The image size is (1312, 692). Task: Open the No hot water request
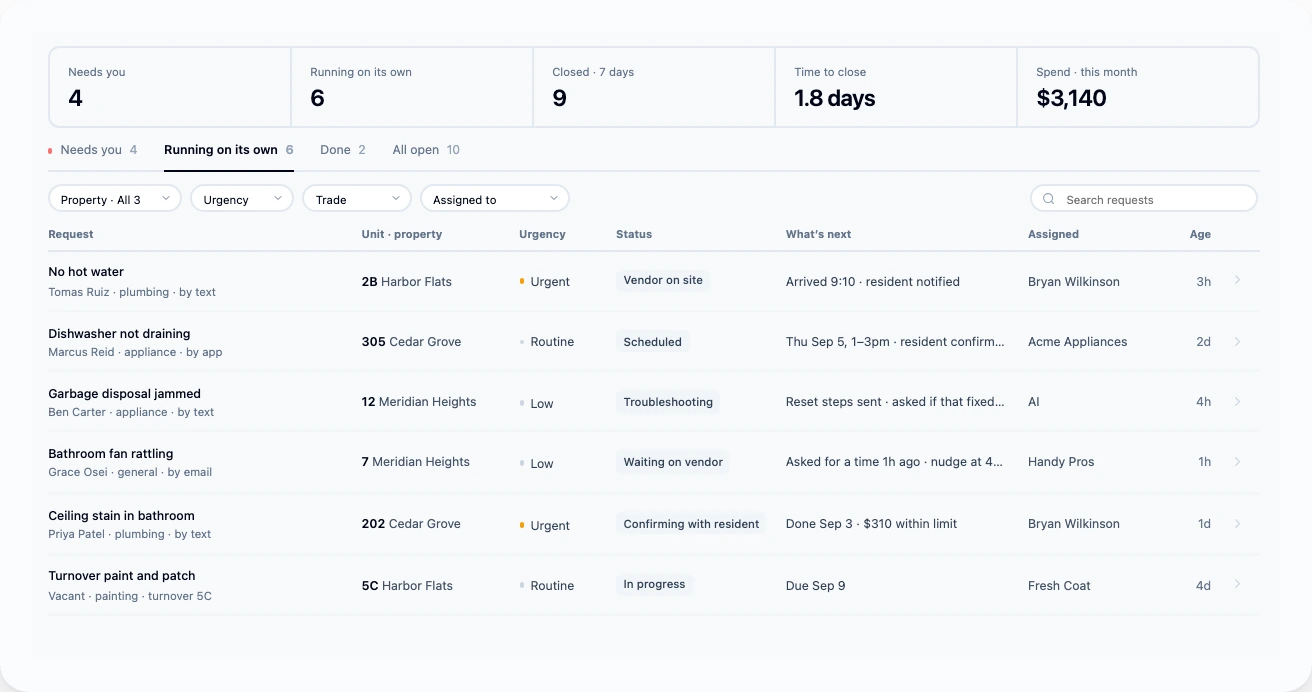tap(654, 281)
